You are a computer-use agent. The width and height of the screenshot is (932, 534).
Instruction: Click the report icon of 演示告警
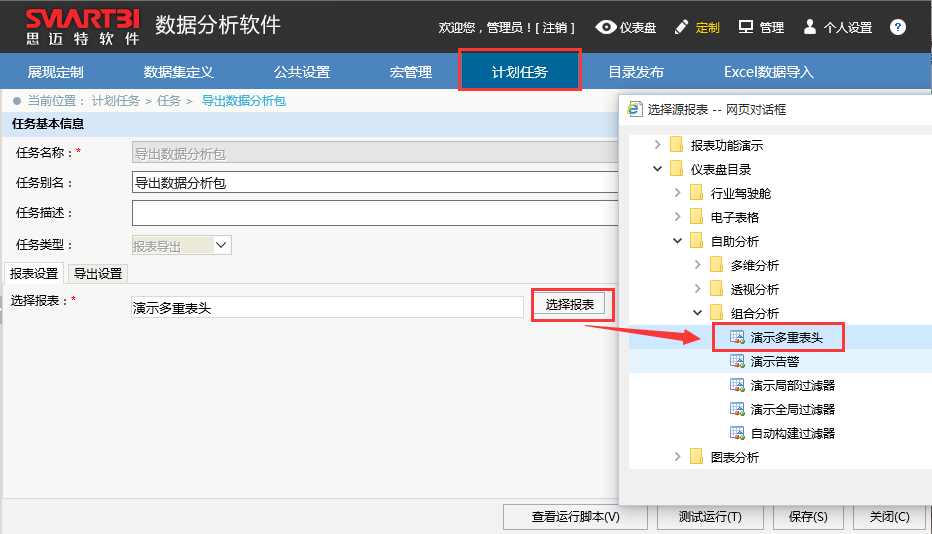[737, 361]
